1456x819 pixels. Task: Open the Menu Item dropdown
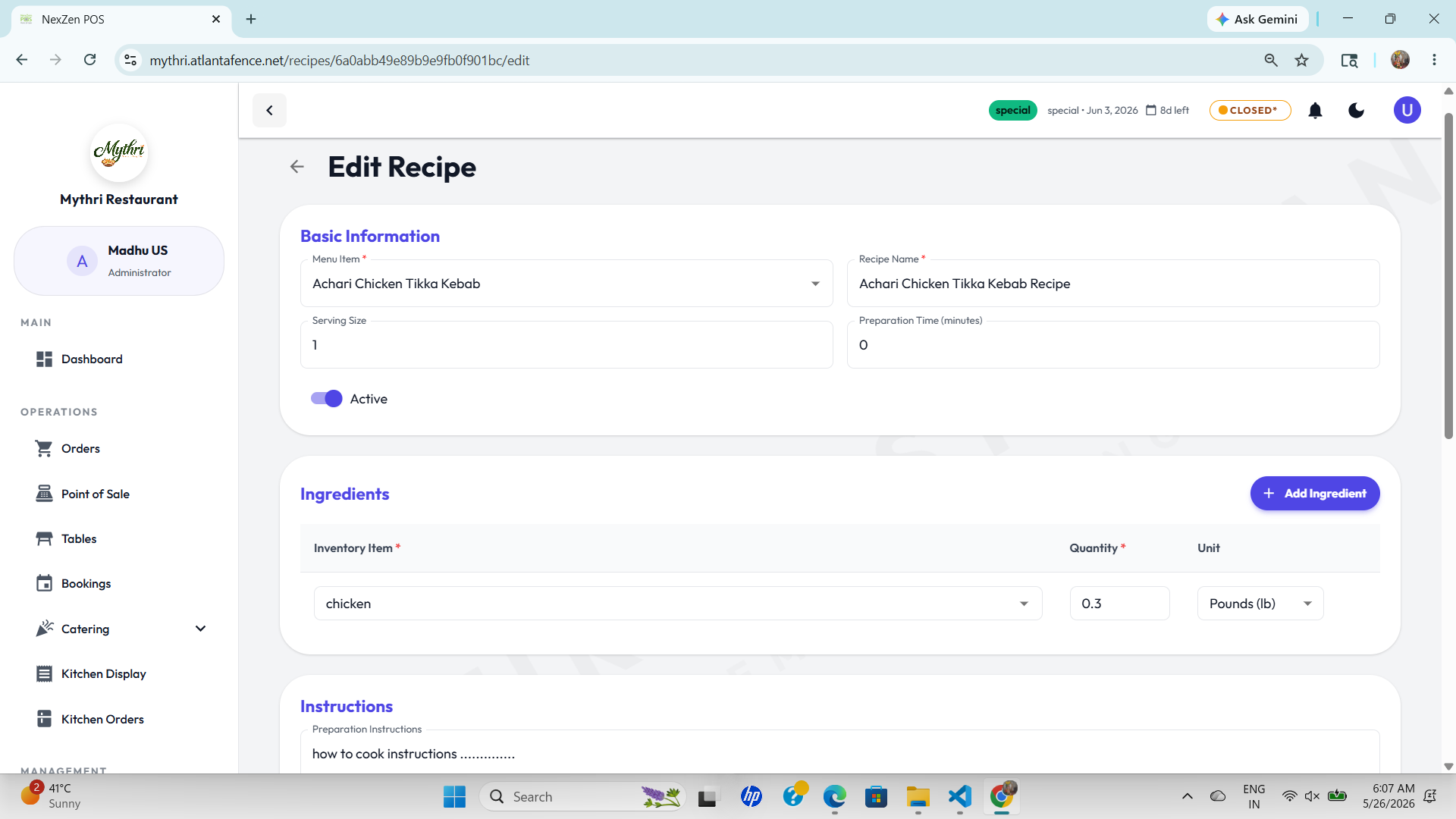[x=566, y=284]
